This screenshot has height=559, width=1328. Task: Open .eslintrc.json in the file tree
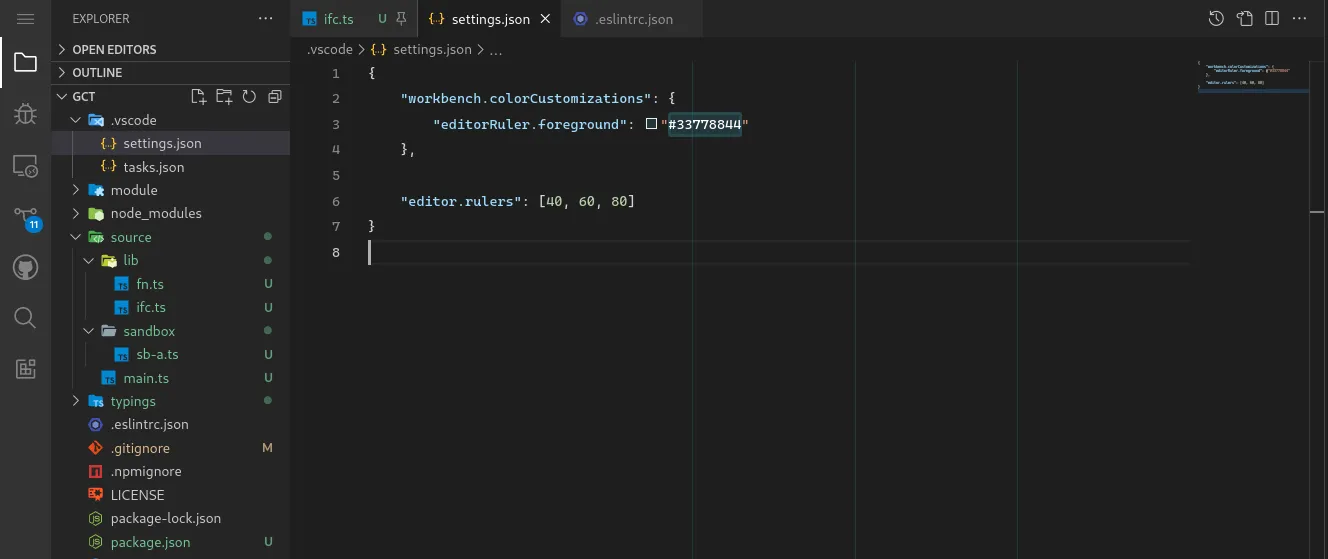[x=171, y=424]
